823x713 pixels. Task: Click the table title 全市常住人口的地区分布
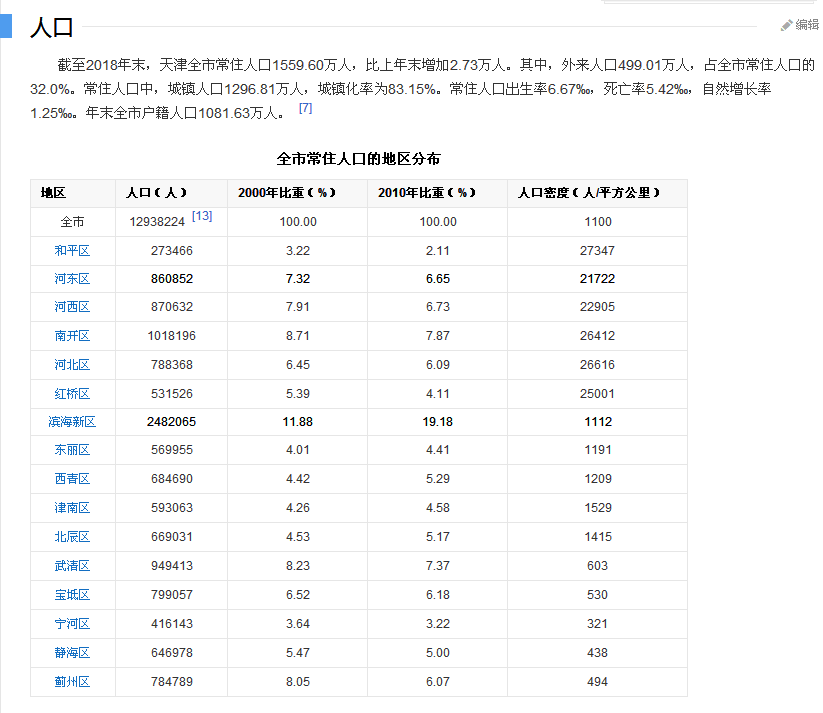point(358,159)
